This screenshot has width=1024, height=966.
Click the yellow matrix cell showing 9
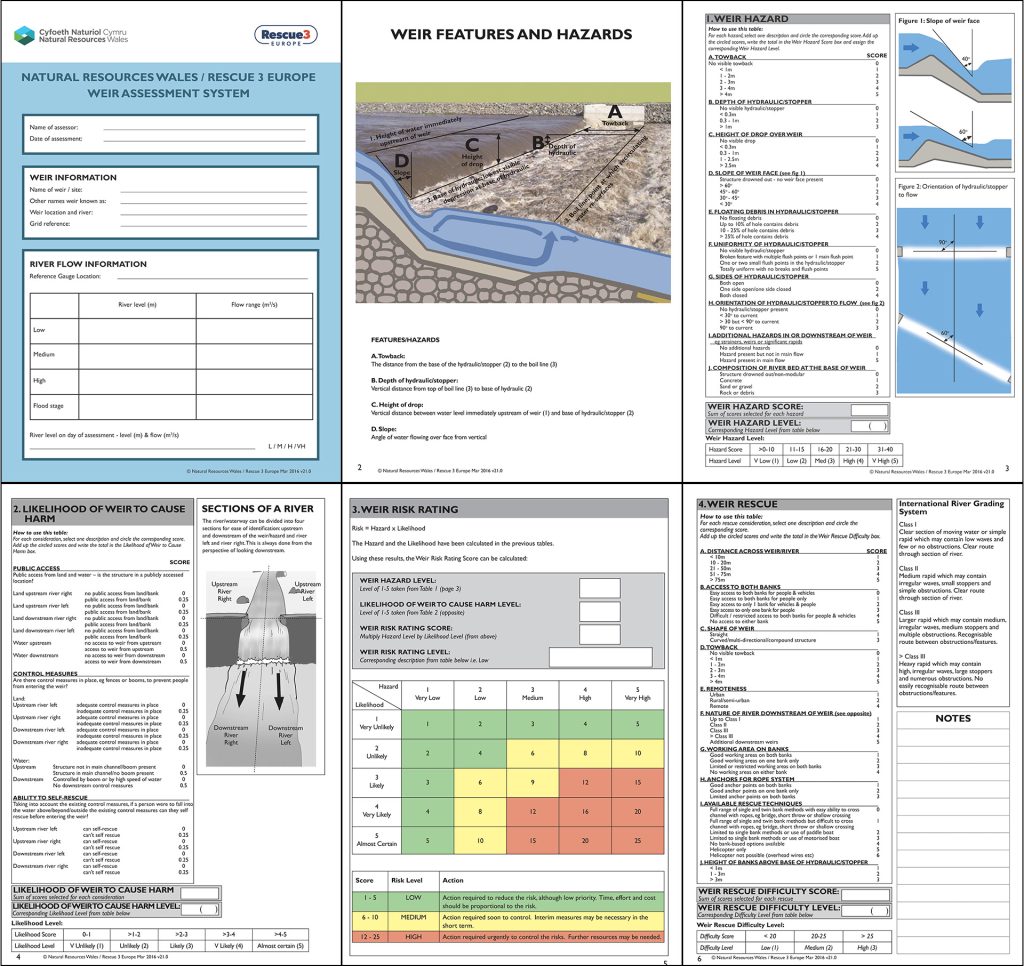click(532, 782)
